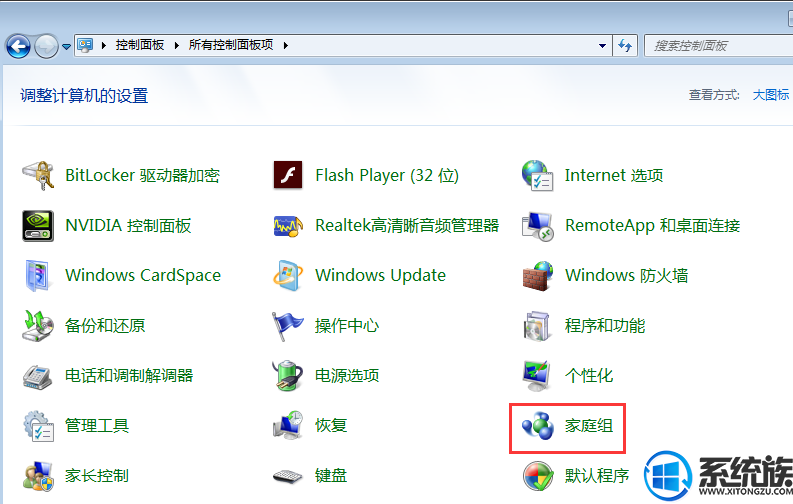Open the NVIDIA 控制面板 text link
Screen dimensions: 793x504
click(128, 225)
